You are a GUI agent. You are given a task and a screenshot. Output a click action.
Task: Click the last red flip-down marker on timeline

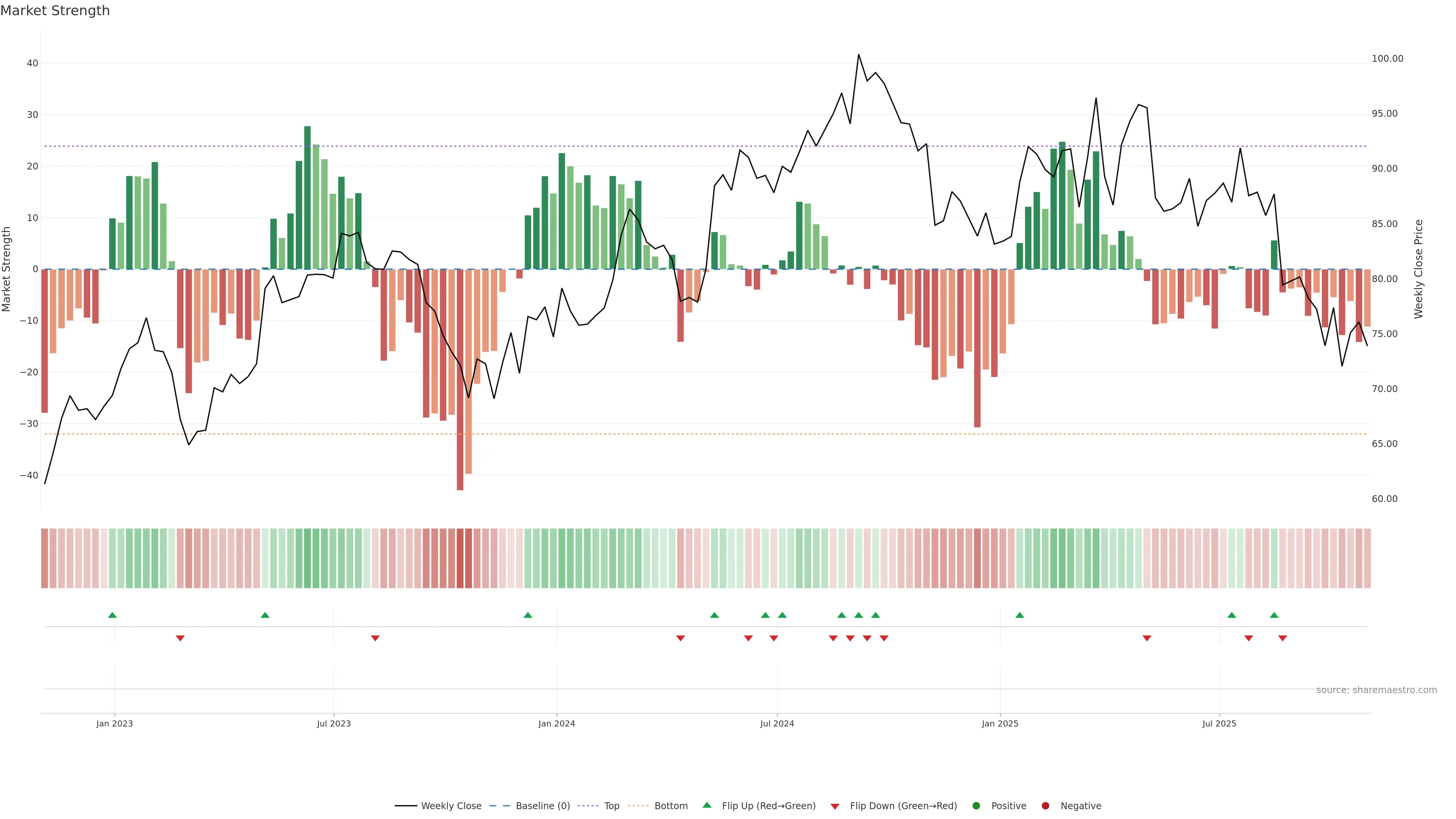pos(1282,638)
